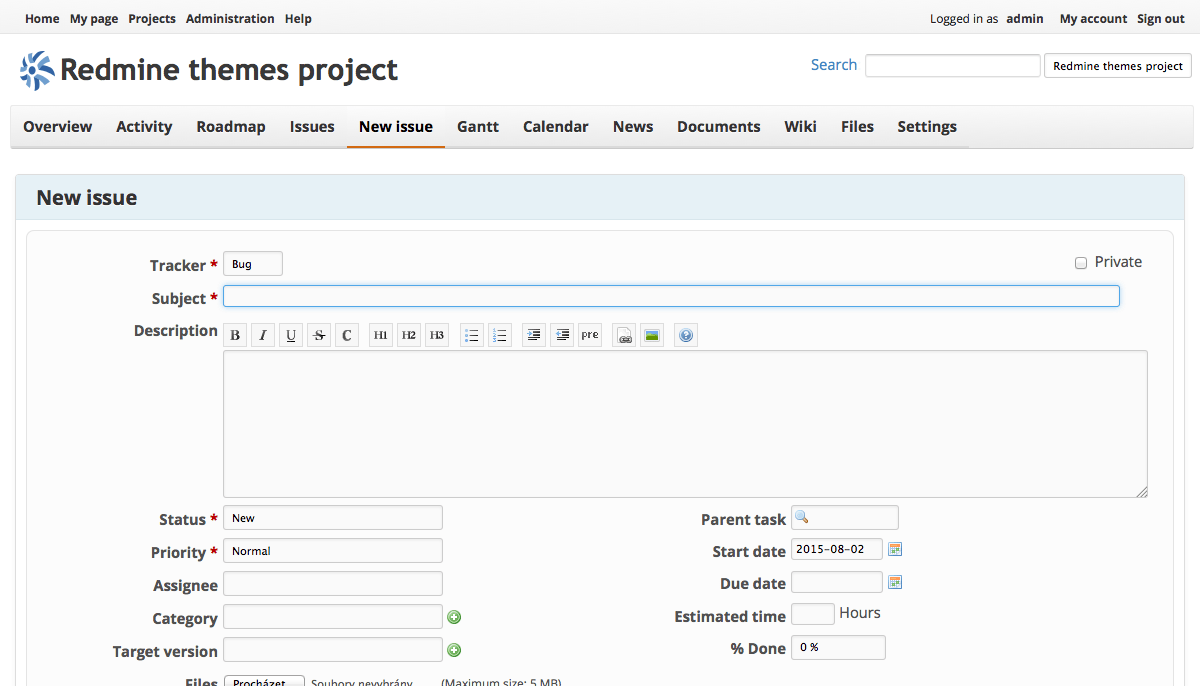Open the Due date calendar picker
The height and width of the screenshot is (686, 1200).
tap(896, 582)
